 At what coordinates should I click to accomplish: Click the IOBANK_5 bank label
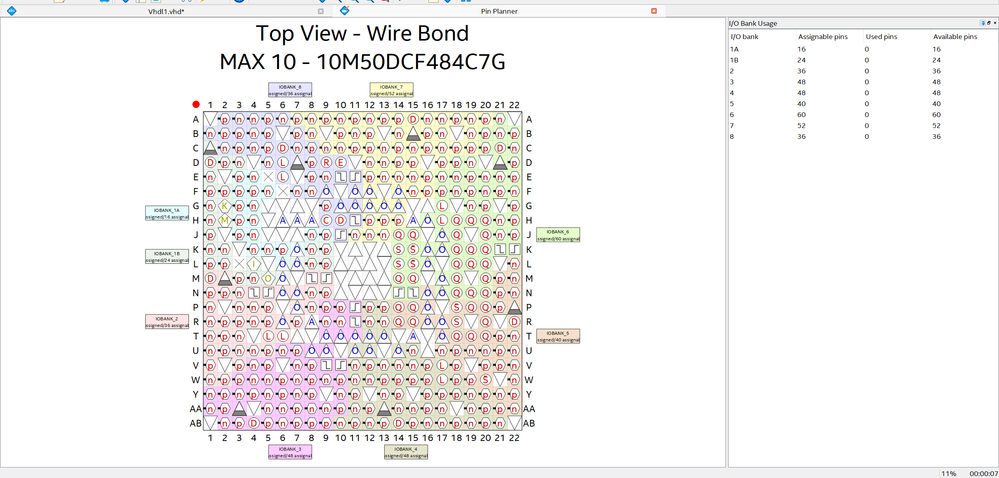tap(558, 336)
